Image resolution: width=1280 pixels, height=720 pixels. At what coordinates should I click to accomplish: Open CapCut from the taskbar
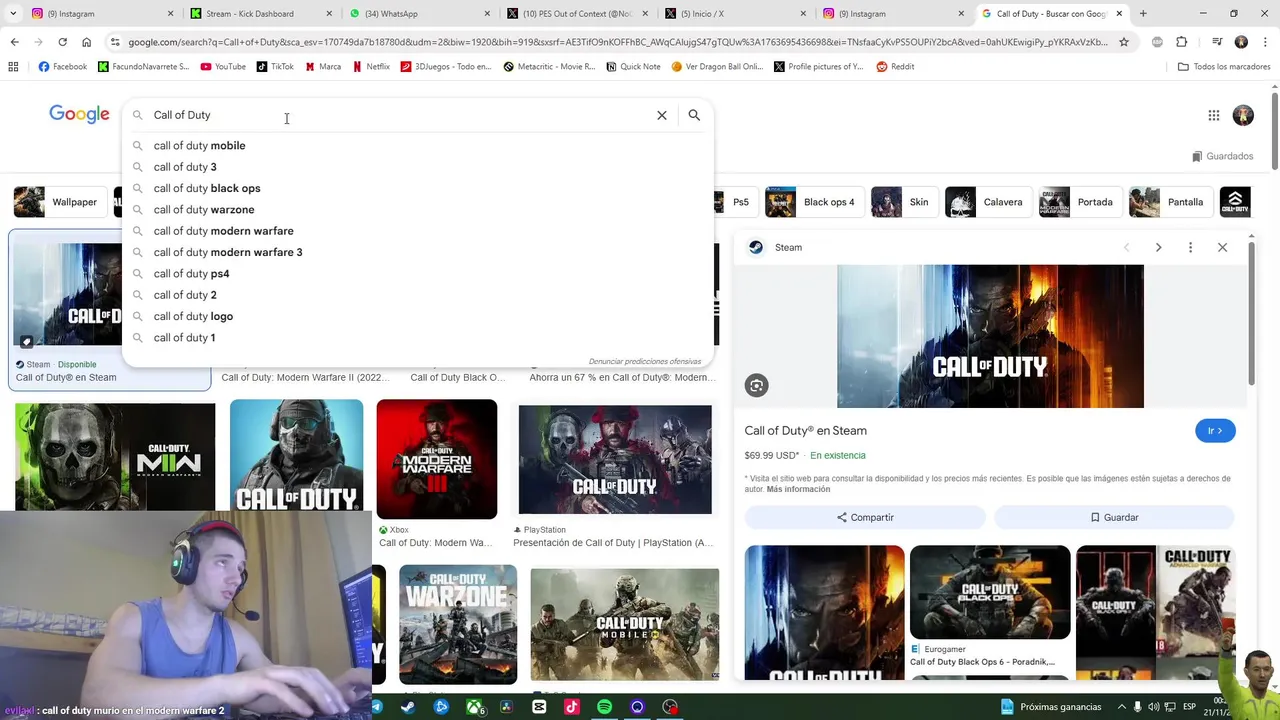click(x=539, y=707)
